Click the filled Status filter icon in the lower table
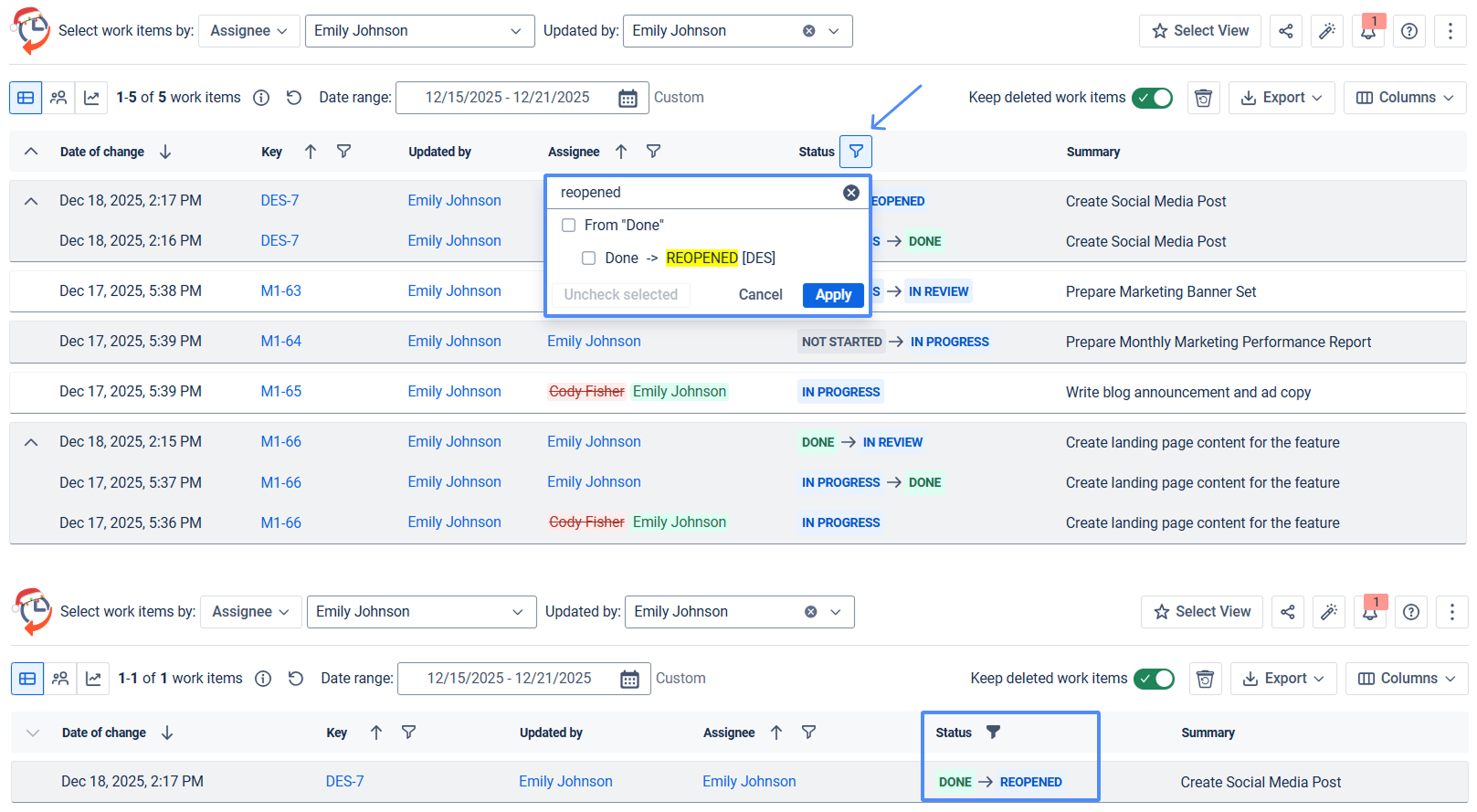This screenshot has width=1477, height=812. pos(994,732)
